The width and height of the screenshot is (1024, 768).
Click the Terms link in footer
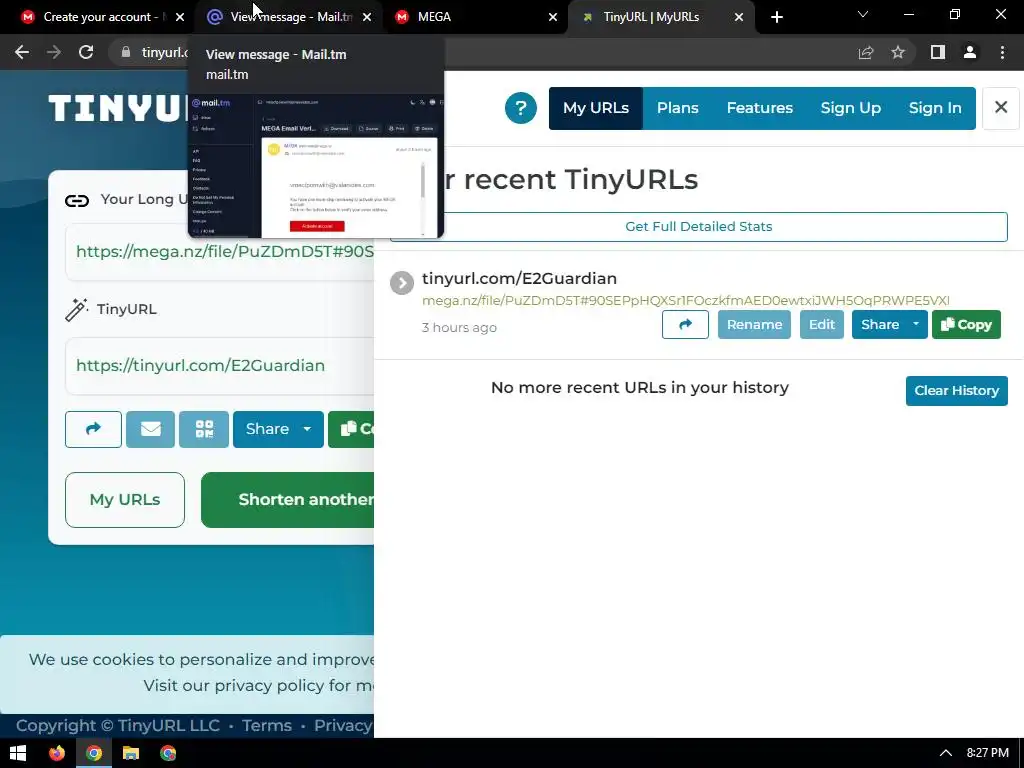[x=266, y=726]
